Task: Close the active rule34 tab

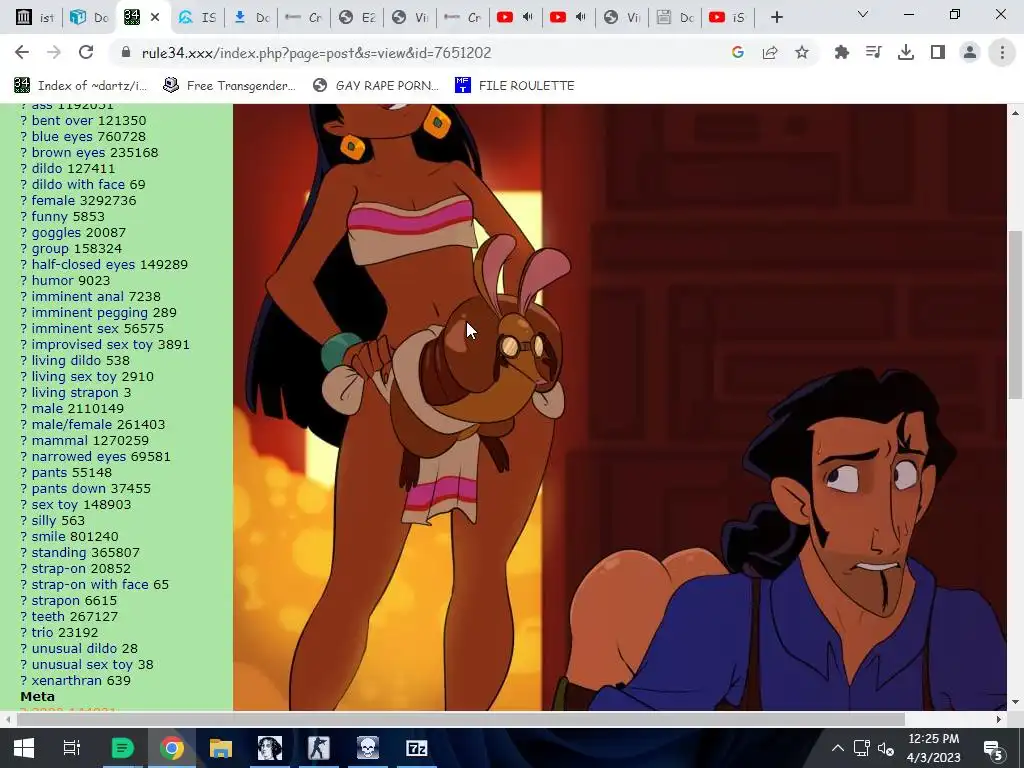Action: click(155, 17)
